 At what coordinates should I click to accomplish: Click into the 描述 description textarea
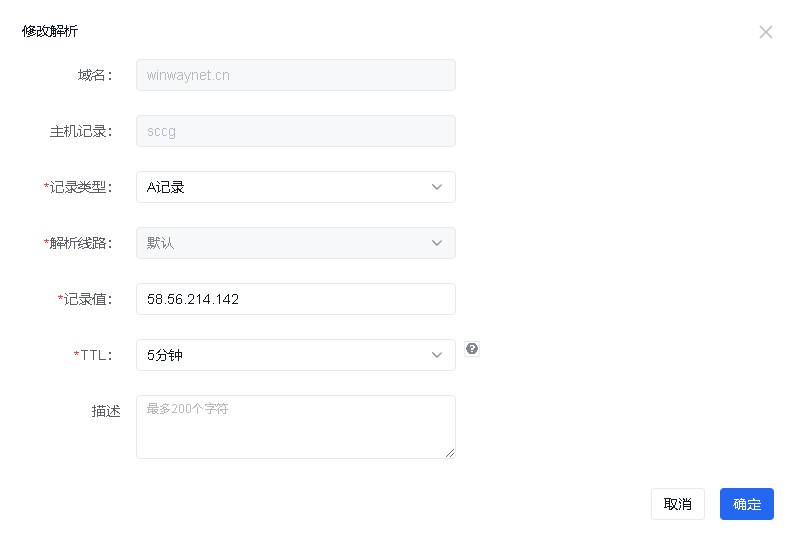point(296,427)
